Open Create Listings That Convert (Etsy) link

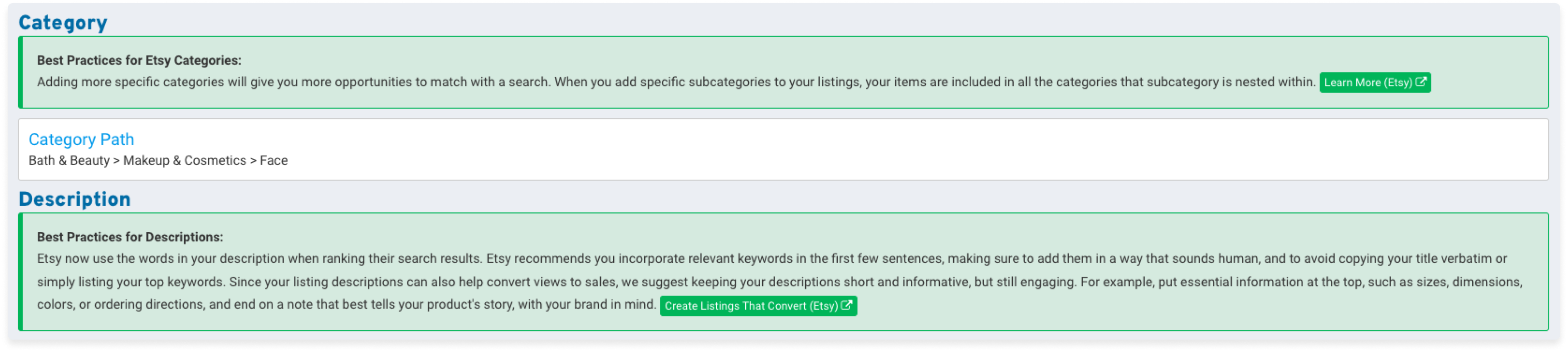[758, 306]
